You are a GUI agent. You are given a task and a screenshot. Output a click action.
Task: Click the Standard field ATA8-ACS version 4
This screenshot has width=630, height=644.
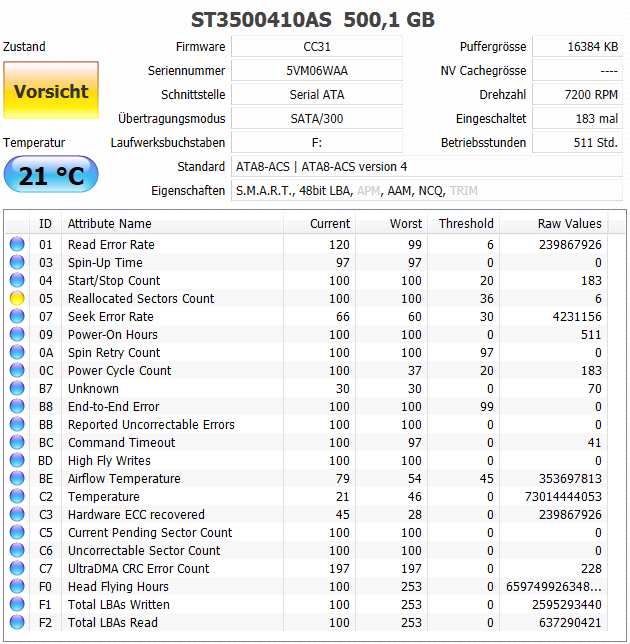click(427, 167)
